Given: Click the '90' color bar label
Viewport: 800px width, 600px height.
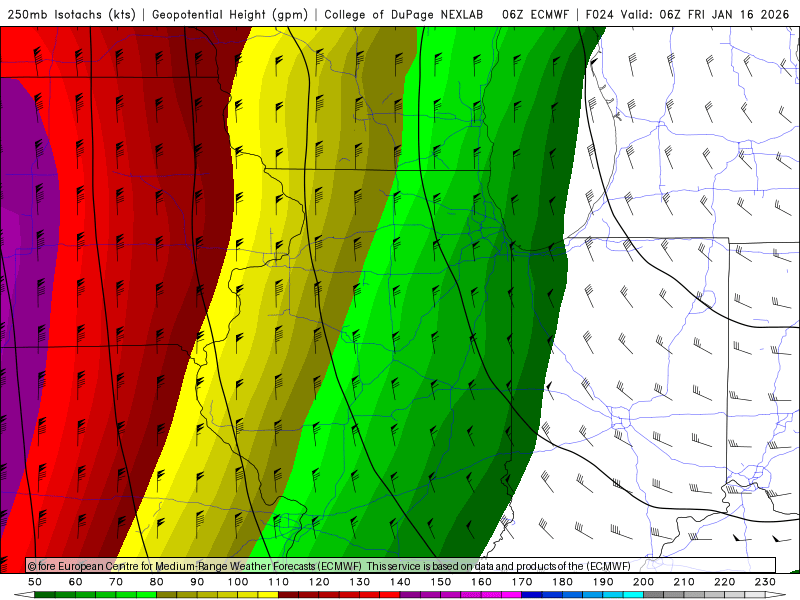Looking at the screenshot, I should [197, 582].
